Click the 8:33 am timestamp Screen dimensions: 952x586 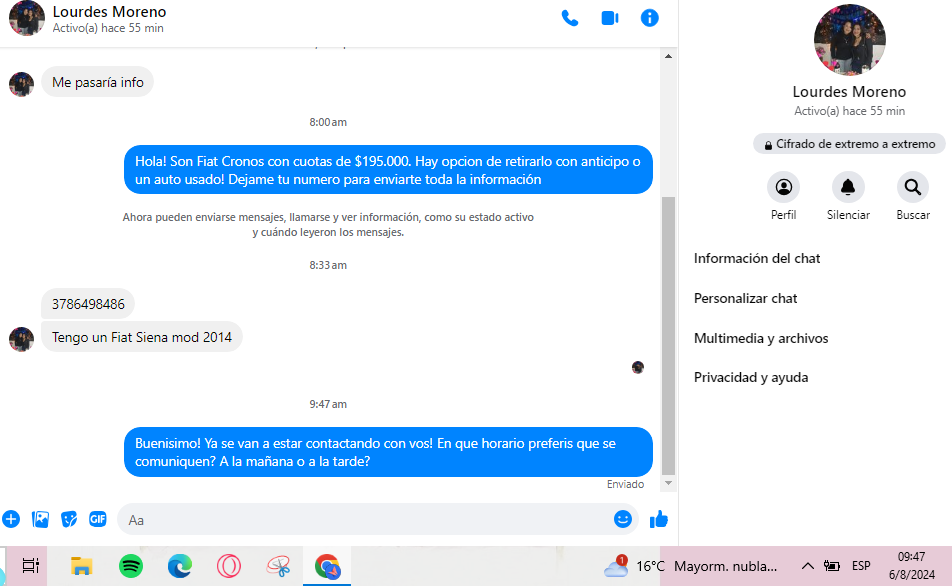tap(328, 265)
